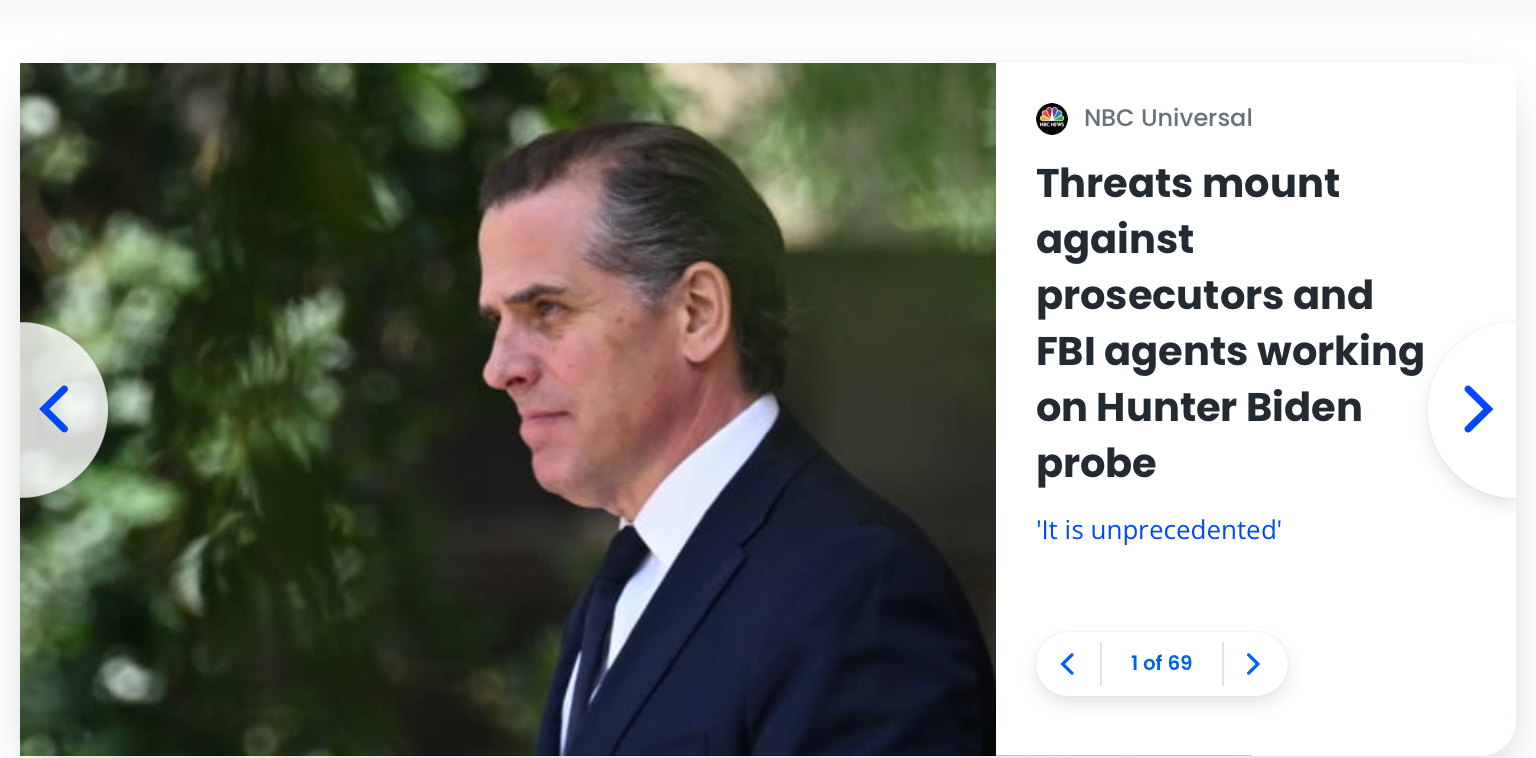Click "prosecutors and" in the headline

(x=1204, y=296)
